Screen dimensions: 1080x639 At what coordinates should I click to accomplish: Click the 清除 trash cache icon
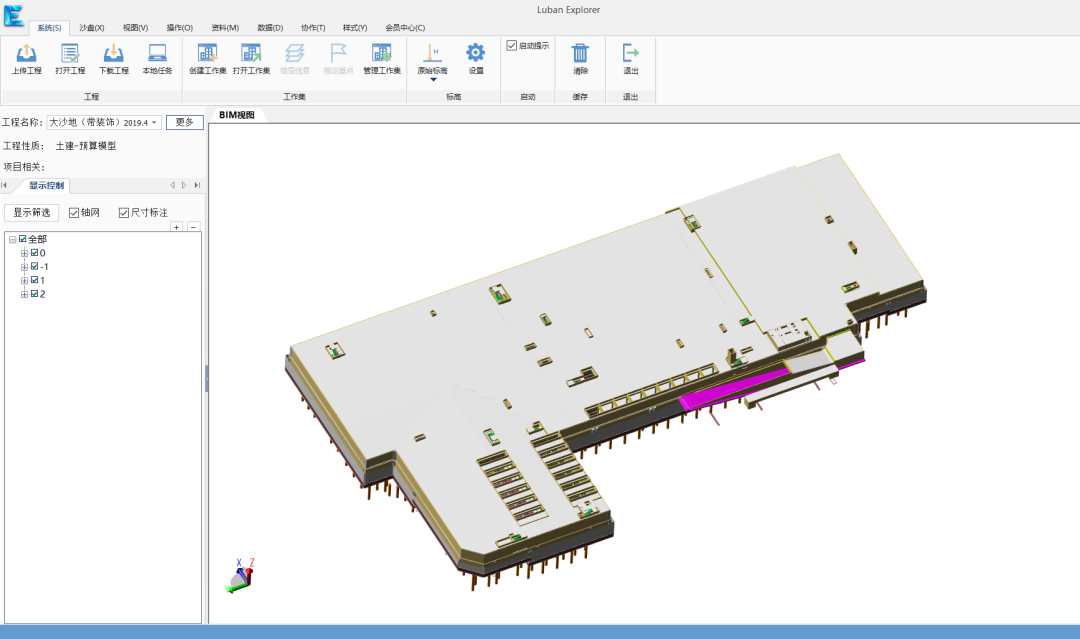pyautogui.click(x=580, y=53)
